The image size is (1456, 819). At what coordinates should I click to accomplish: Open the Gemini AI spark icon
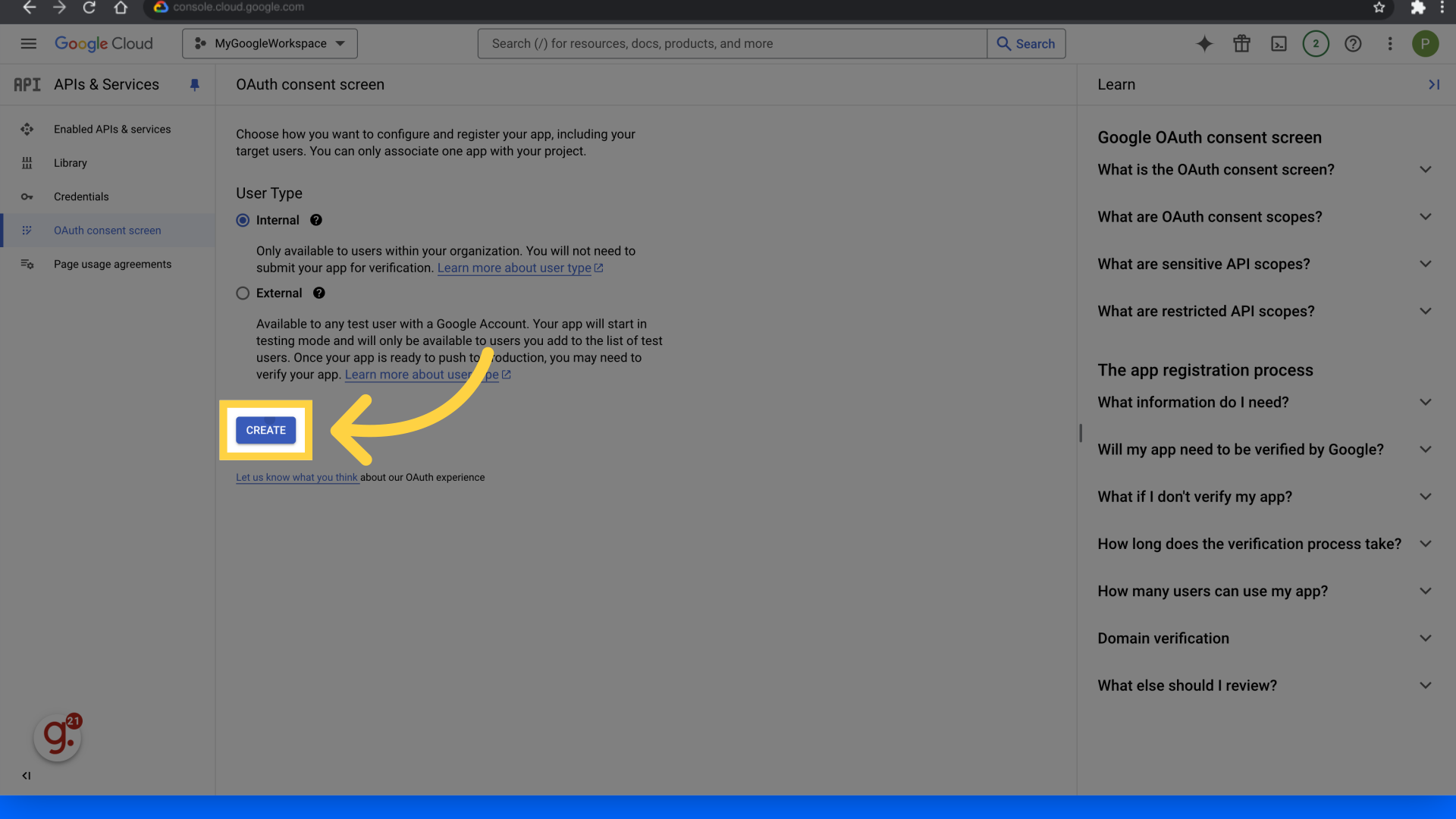[x=1204, y=44]
